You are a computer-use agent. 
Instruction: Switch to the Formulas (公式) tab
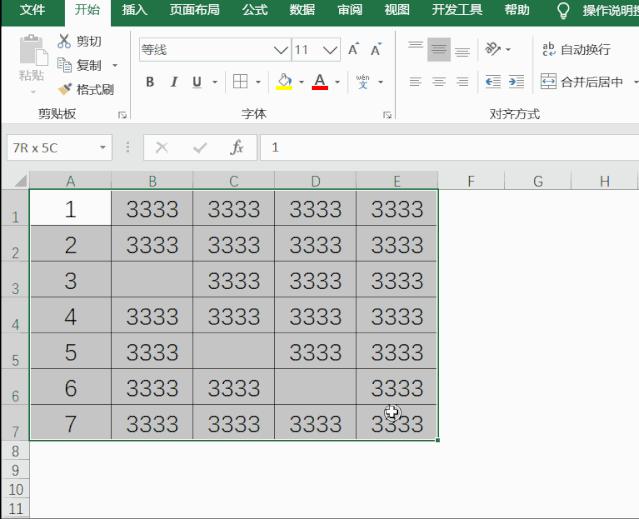click(255, 10)
